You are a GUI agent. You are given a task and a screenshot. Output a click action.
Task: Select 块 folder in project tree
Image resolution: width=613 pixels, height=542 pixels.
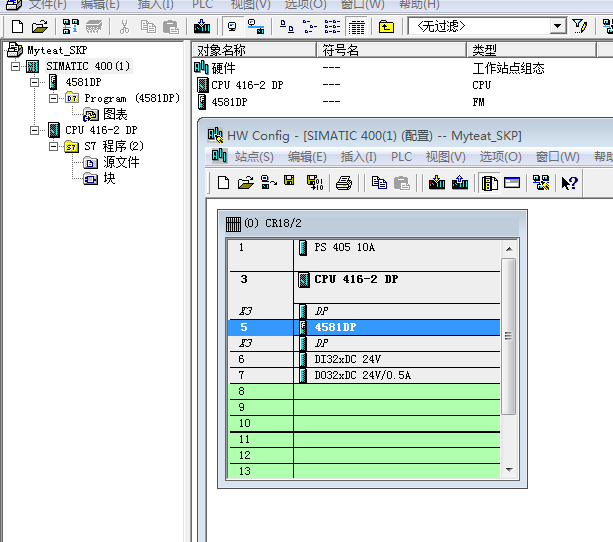pyautogui.click(x=109, y=178)
